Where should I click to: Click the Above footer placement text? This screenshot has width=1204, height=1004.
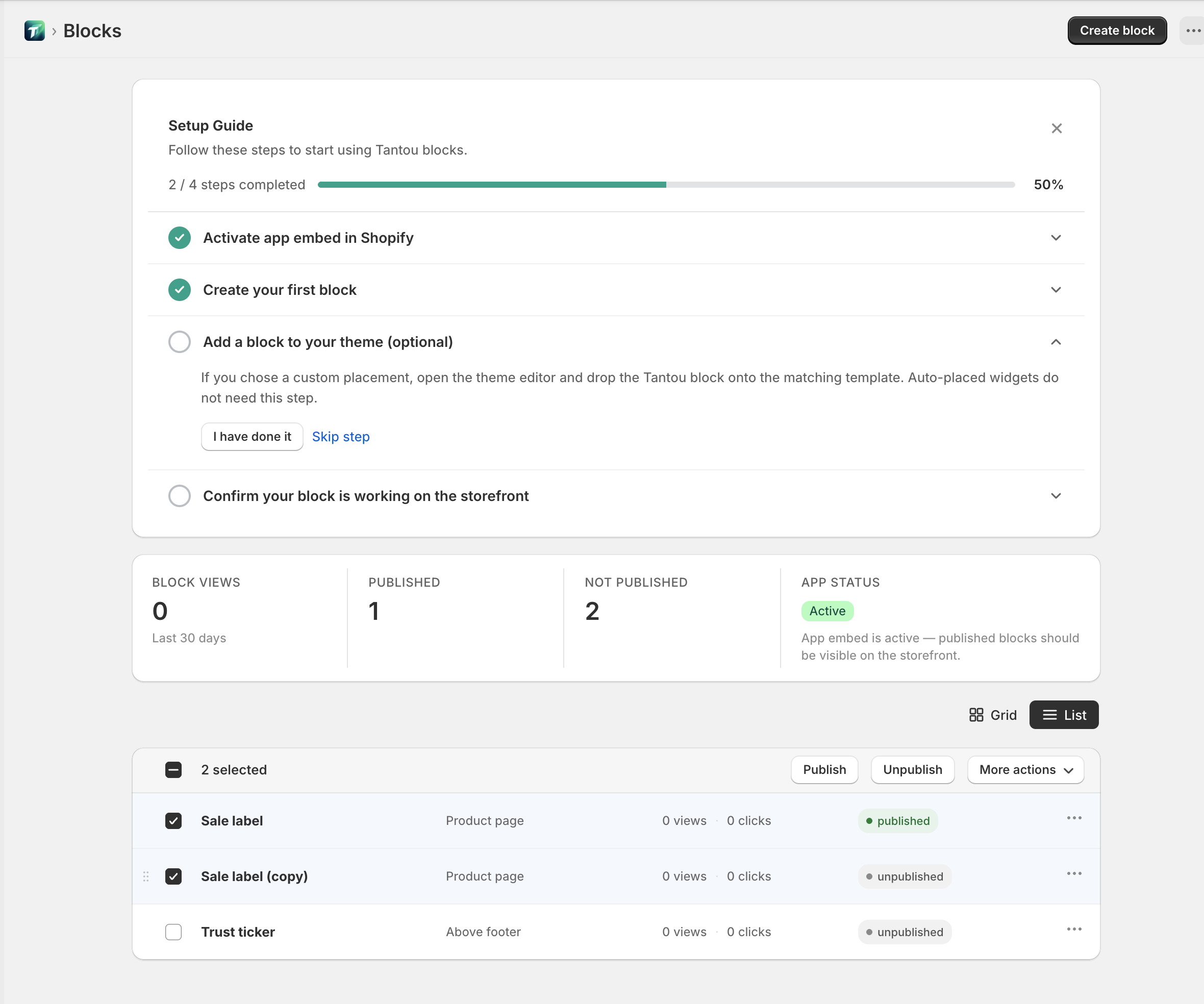[x=483, y=933]
